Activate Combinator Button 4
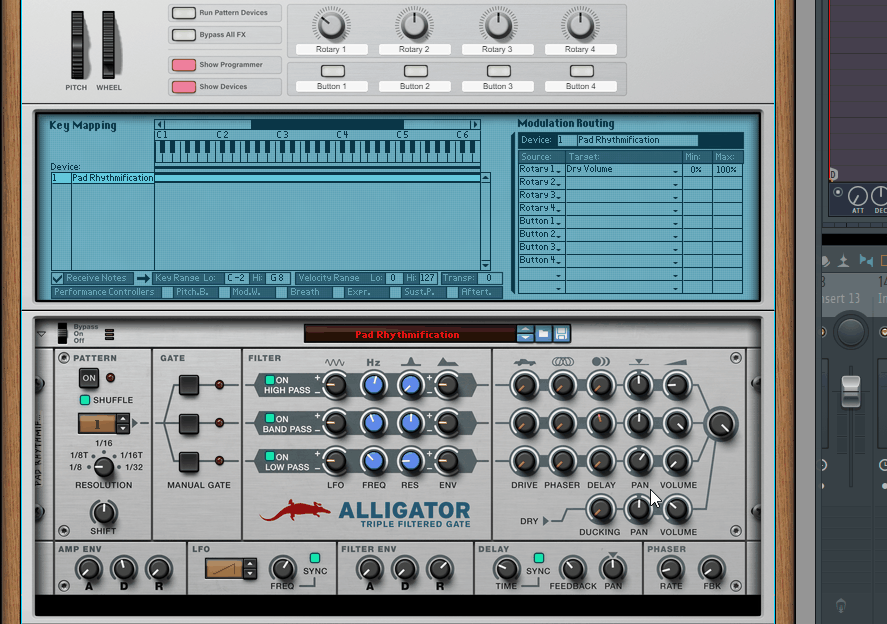 point(582,71)
